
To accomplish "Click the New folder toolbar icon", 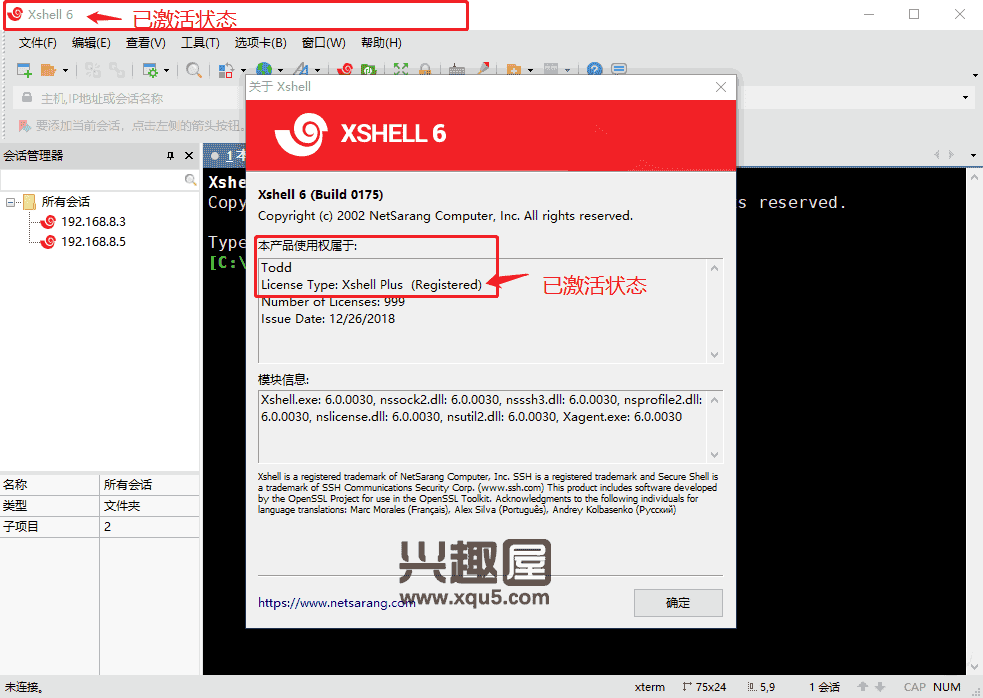I will point(514,69).
